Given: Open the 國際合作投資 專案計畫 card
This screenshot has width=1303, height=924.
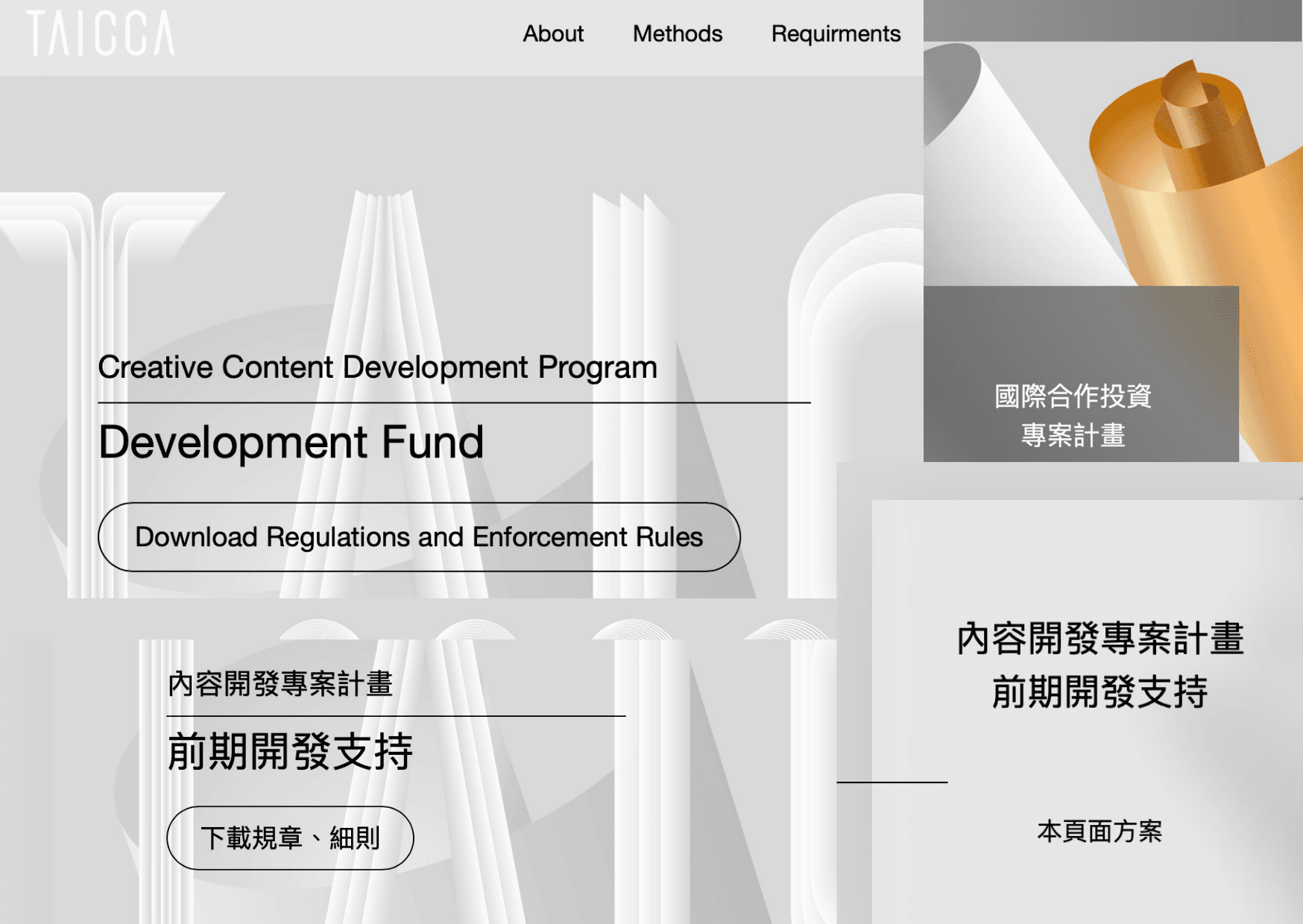Looking at the screenshot, I should pyautogui.click(x=1081, y=374).
